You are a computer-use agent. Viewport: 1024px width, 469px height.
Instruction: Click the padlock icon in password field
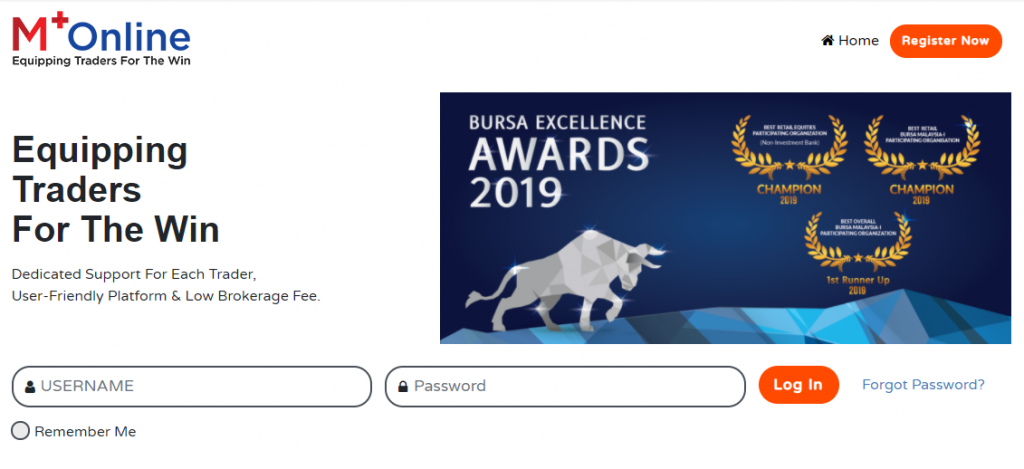[x=403, y=387]
